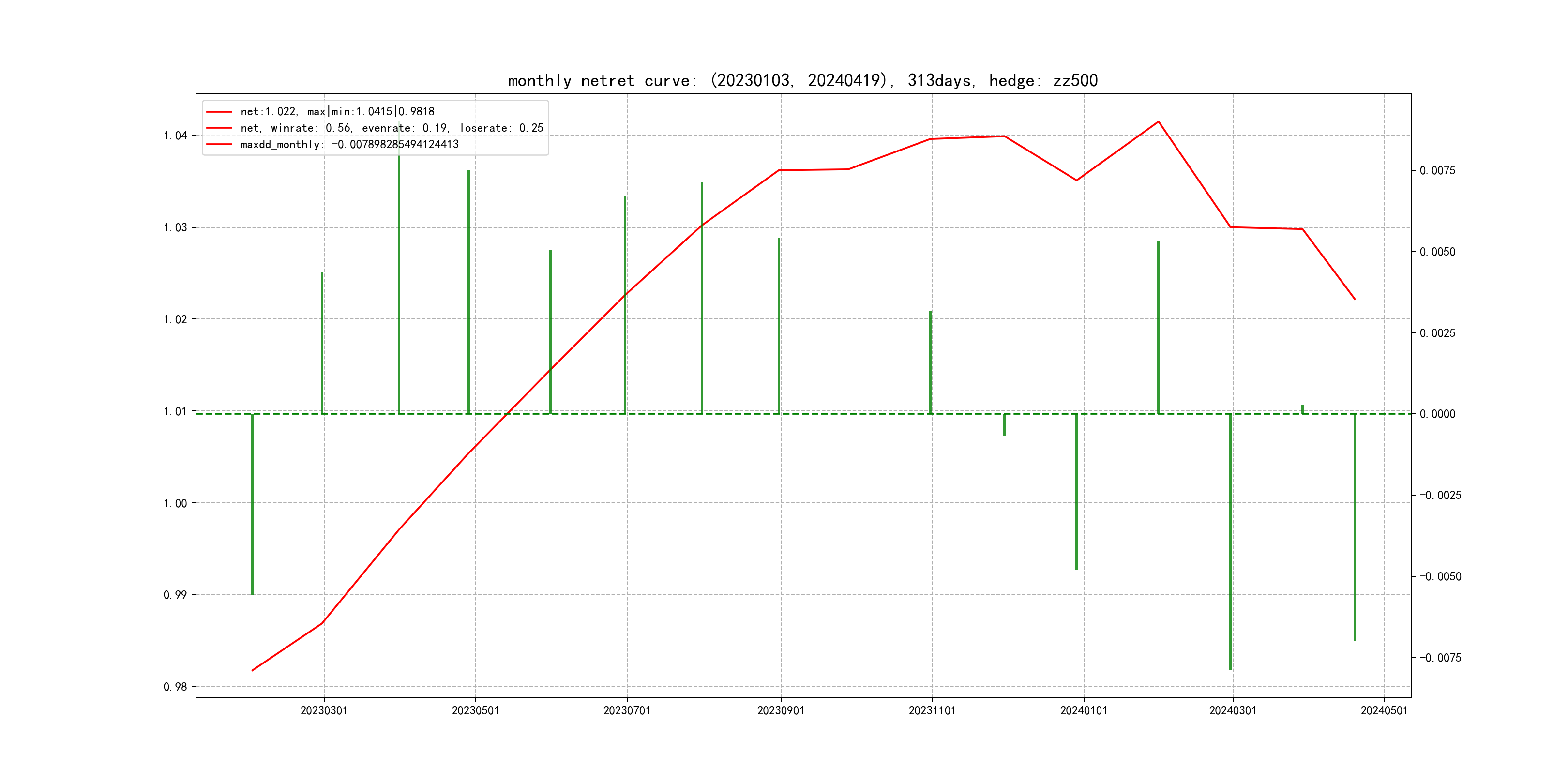Click the winrate legend entry
This screenshot has width=1568, height=784.
point(392,128)
